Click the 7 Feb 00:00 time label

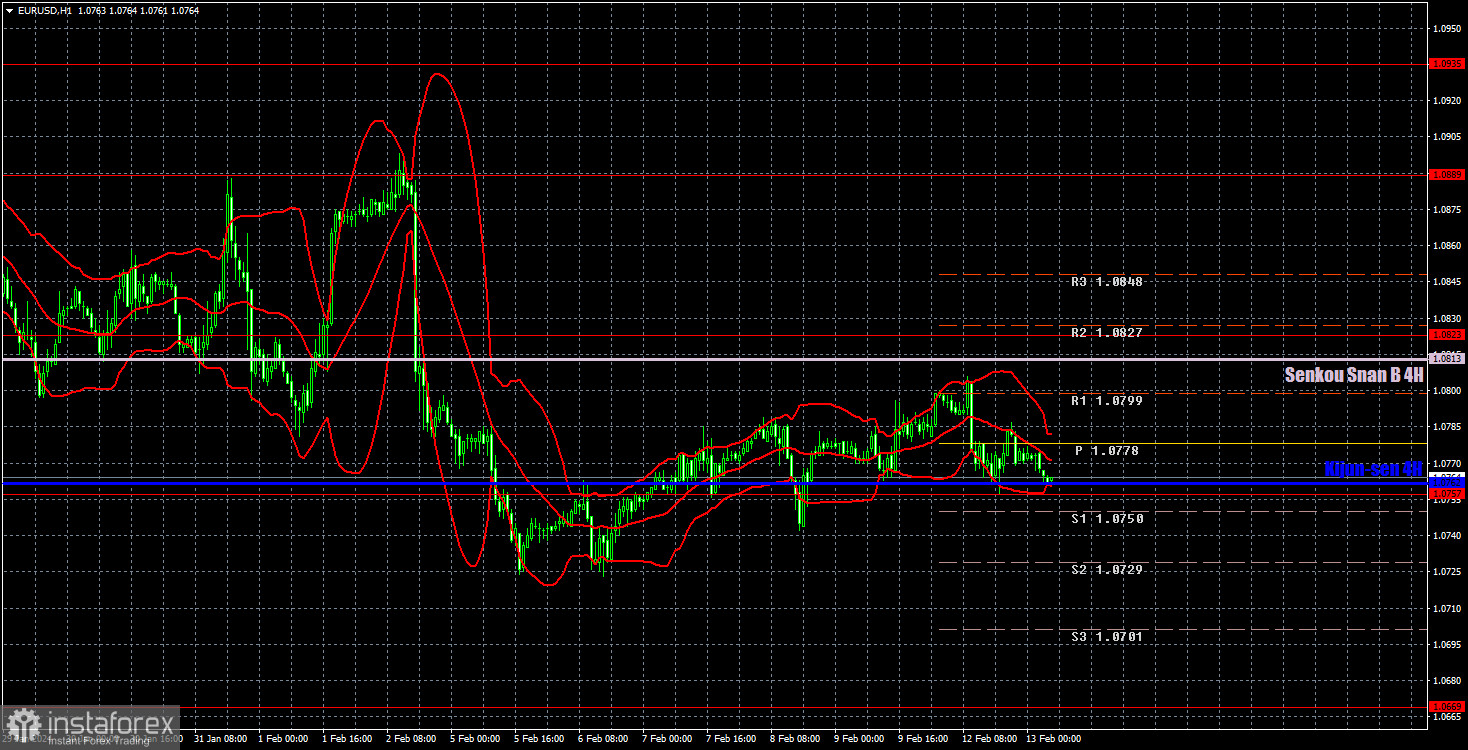pyautogui.click(x=665, y=739)
